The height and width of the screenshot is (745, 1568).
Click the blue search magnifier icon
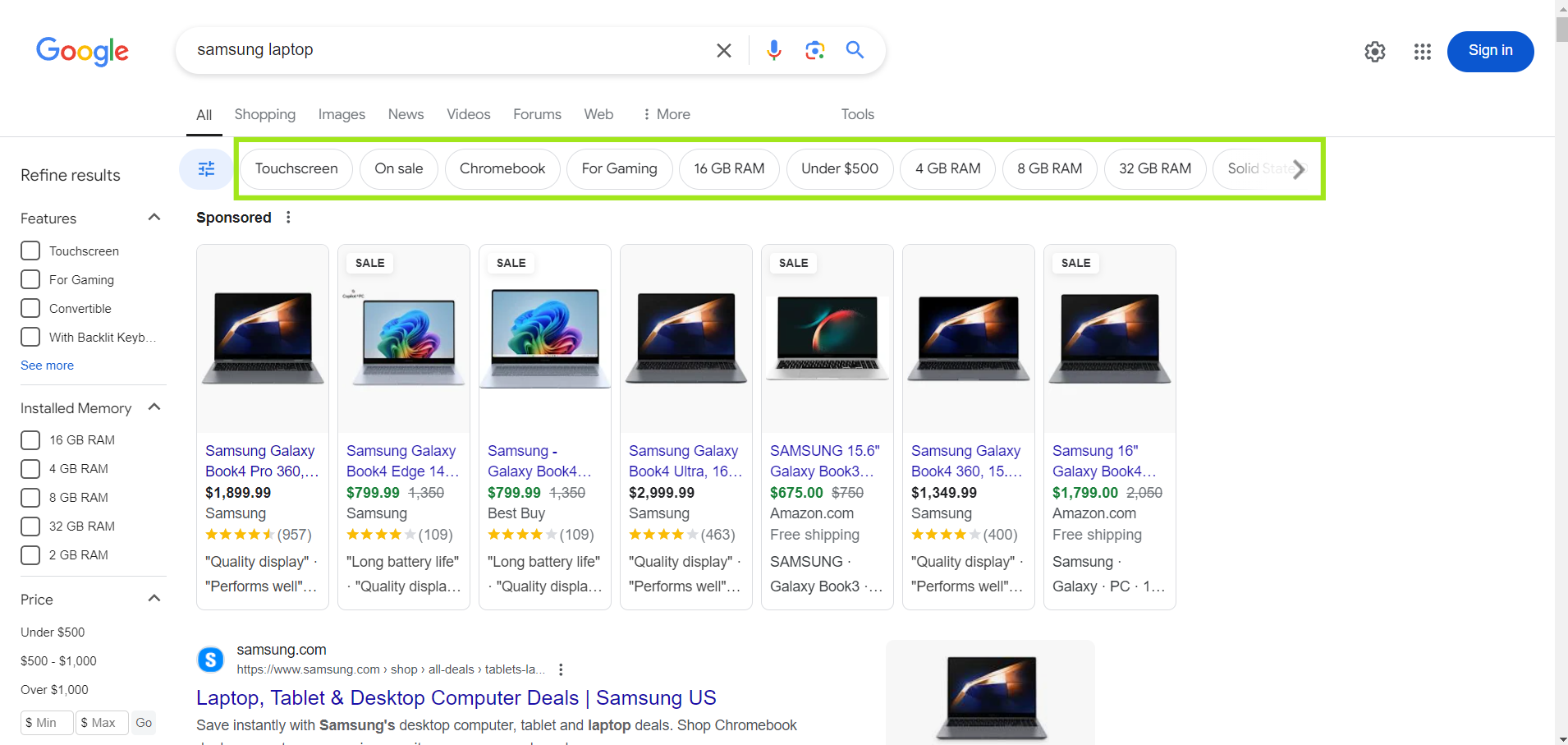[x=855, y=50]
